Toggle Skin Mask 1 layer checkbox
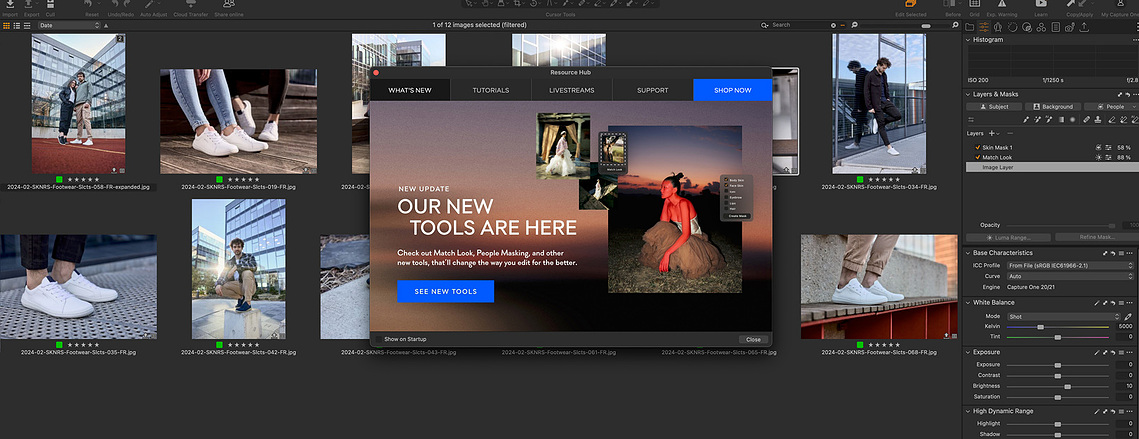Image resolution: width=1139 pixels, height=439 pixels. (x=977, y=148)
